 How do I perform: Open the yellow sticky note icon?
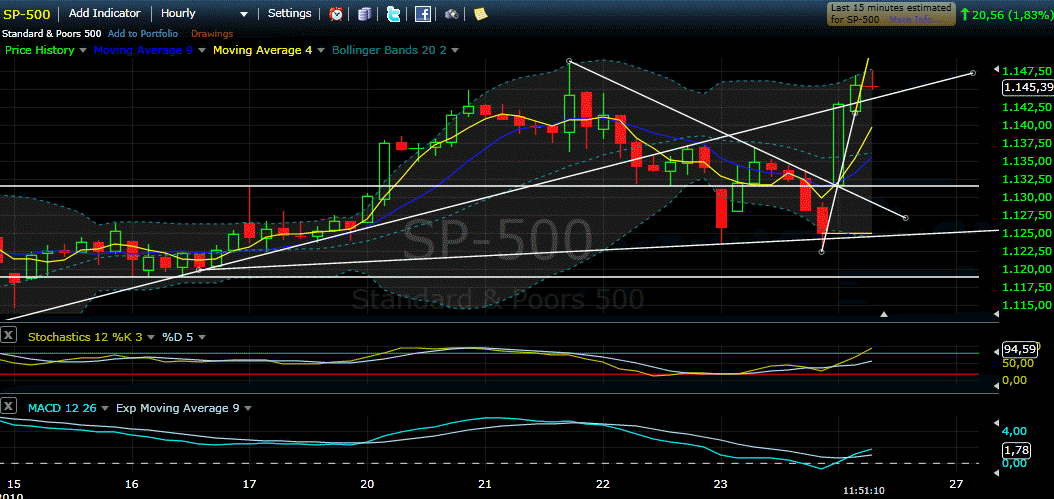(x=480, y=13)
